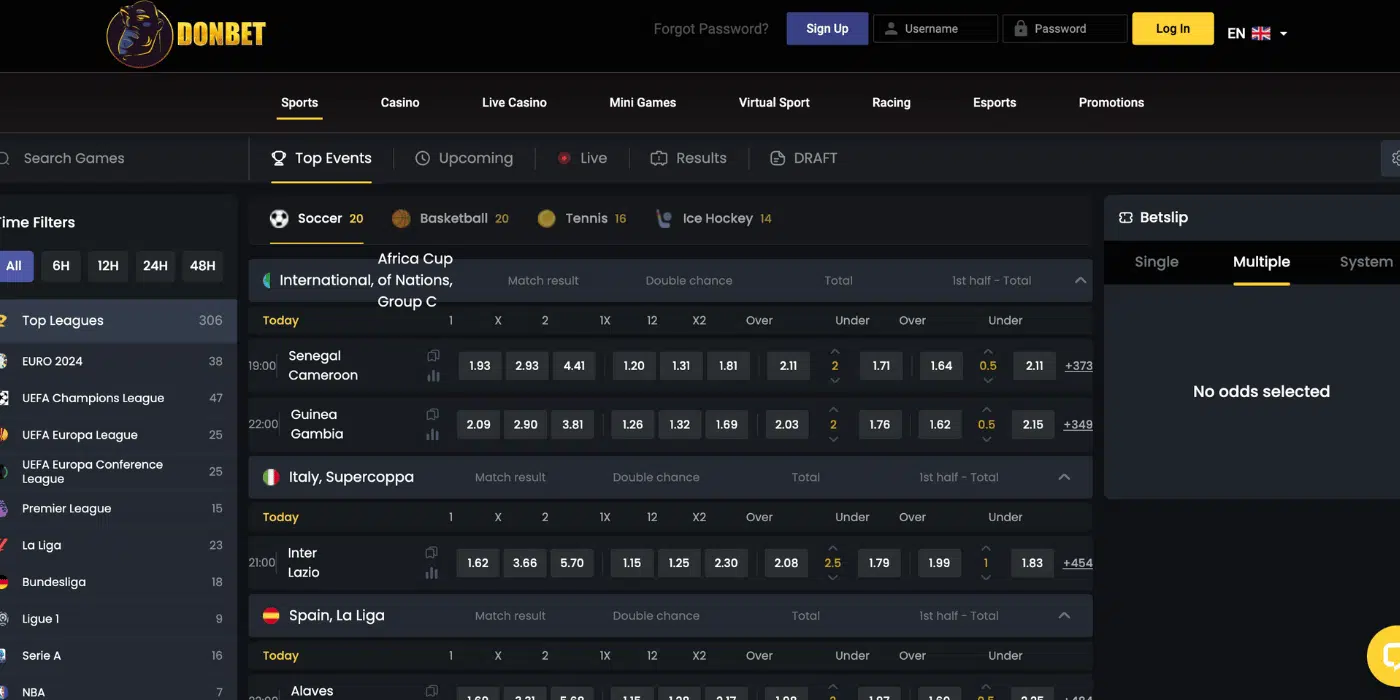
Task: Open the live chat bubble icon
Action: pos(1390,656)
